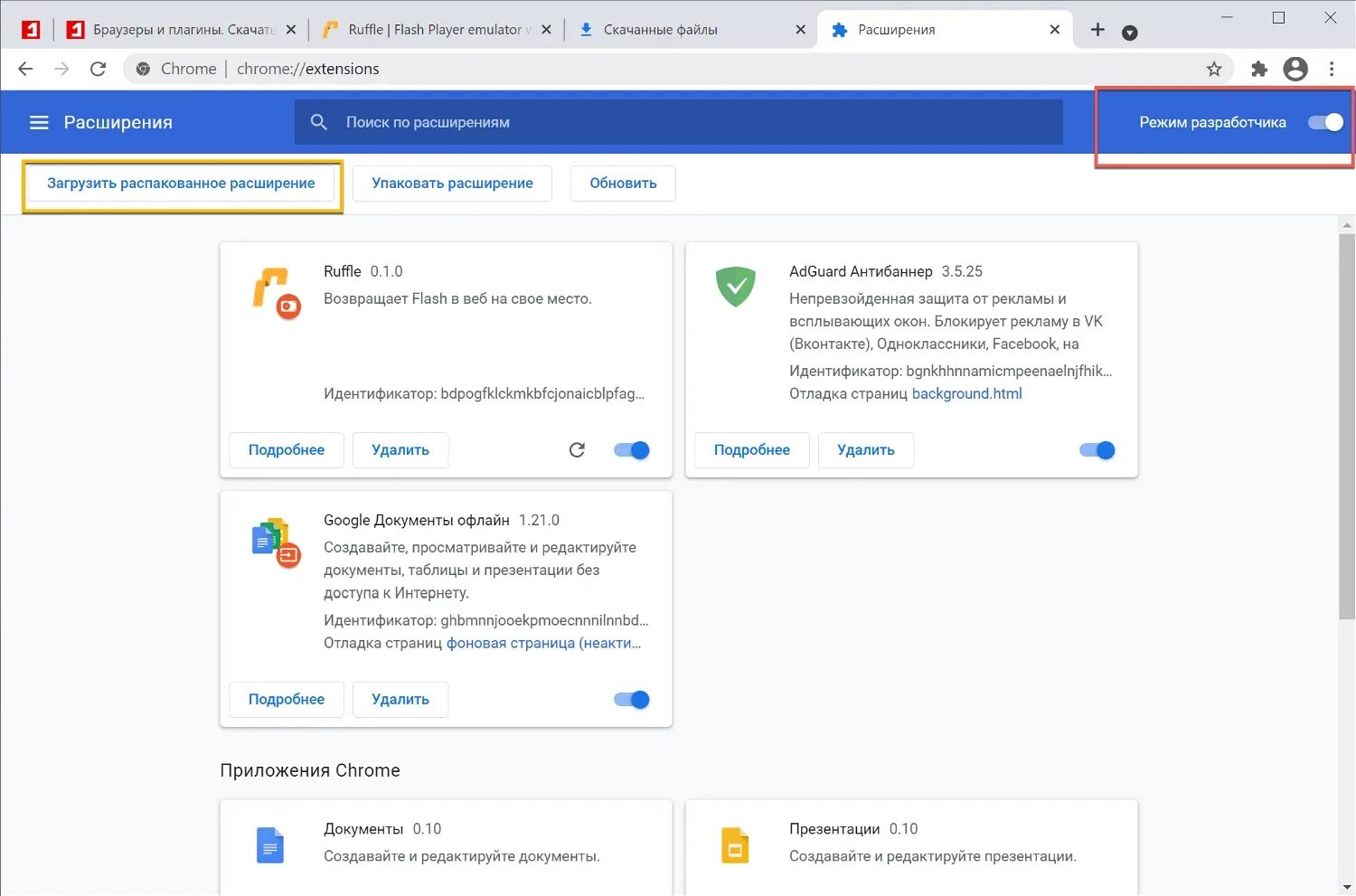
Task: Click the page reload icon
Action: pos(98,69)
